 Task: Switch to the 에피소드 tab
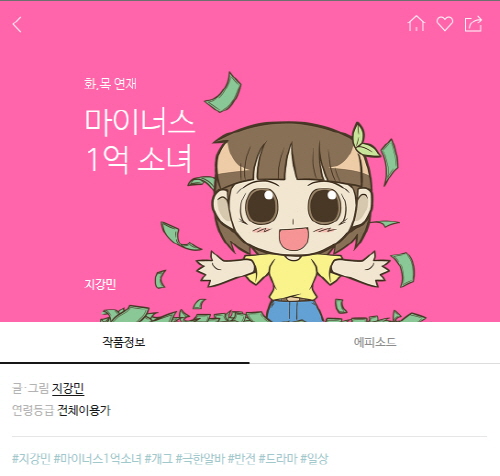point(375,342)
